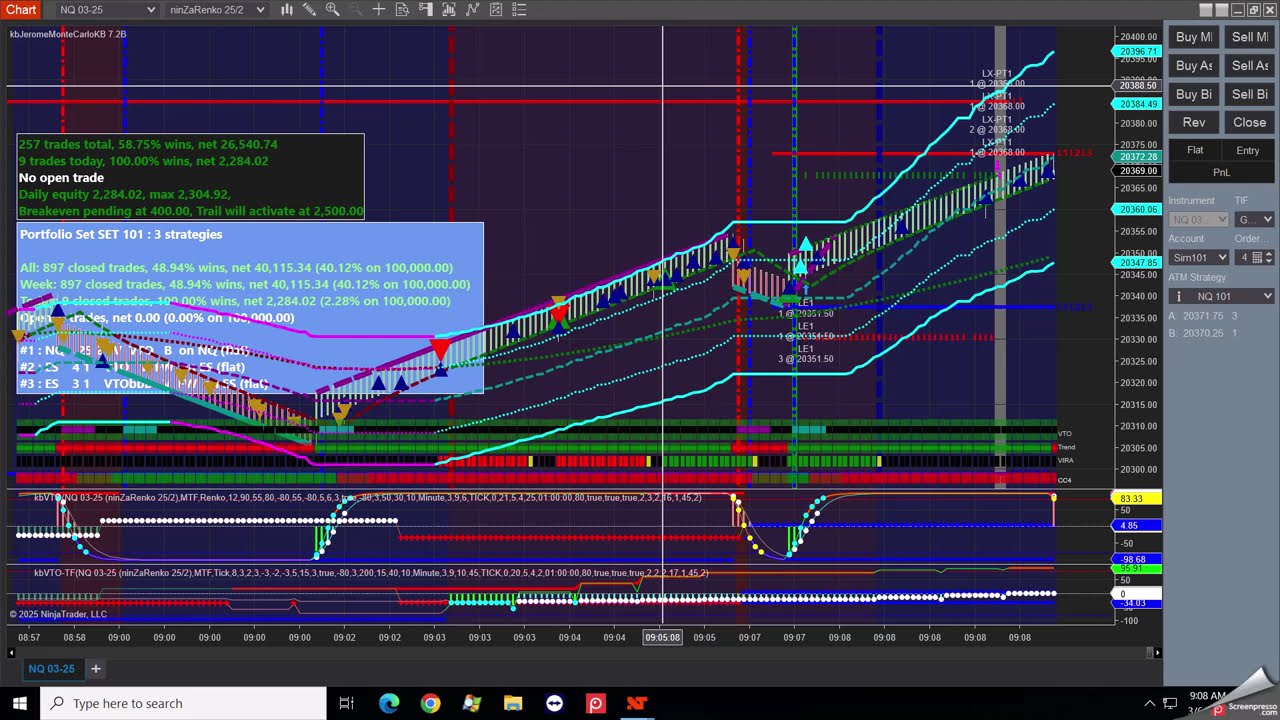
Task: Click the Buy Bid button
Action: 1193,94
